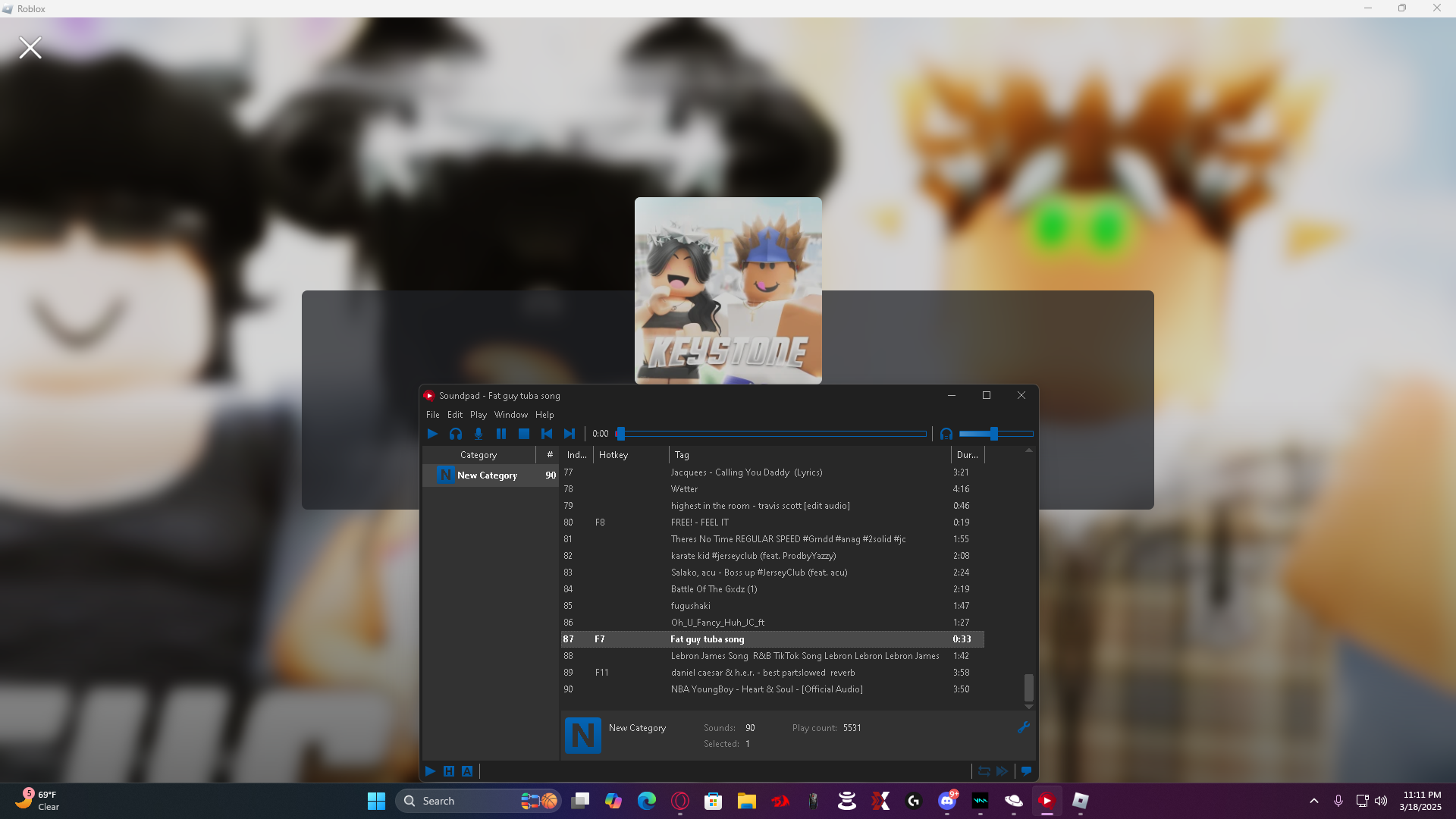Screen dimensions: 1456x819
Task: Open Opera browser from taskbar
Action: tap(680, 801)
